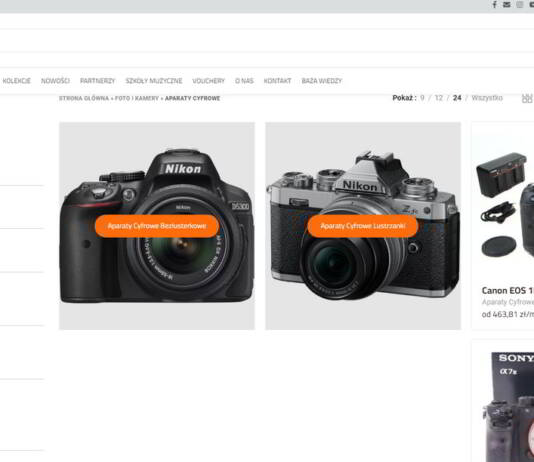Open VOUCHERY menu item

[208, 81]
